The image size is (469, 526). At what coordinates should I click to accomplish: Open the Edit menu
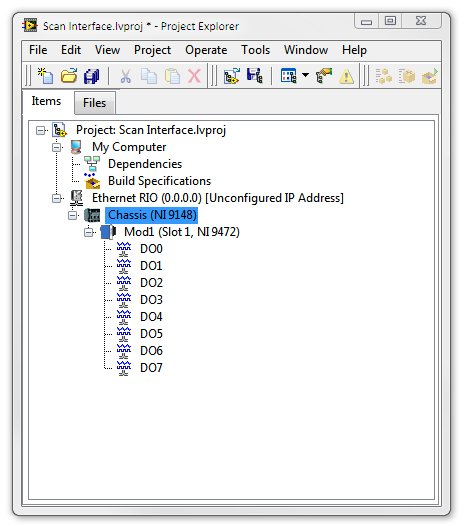(x=71, y=50)
